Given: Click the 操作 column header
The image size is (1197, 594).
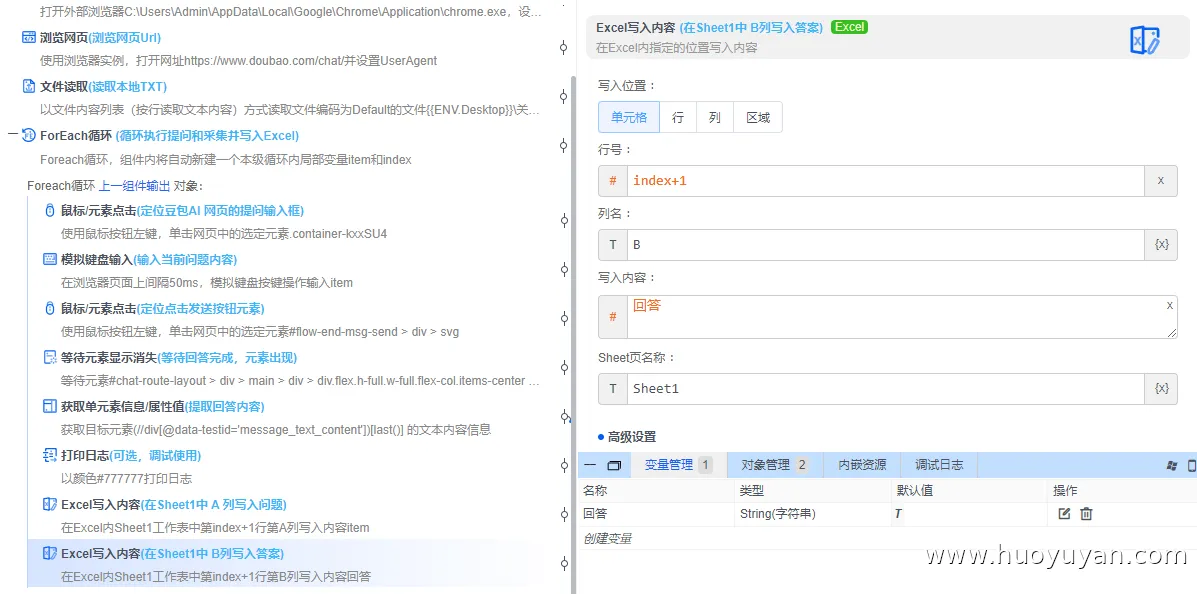Looking at the screenshot, I should click(1065, 490).
